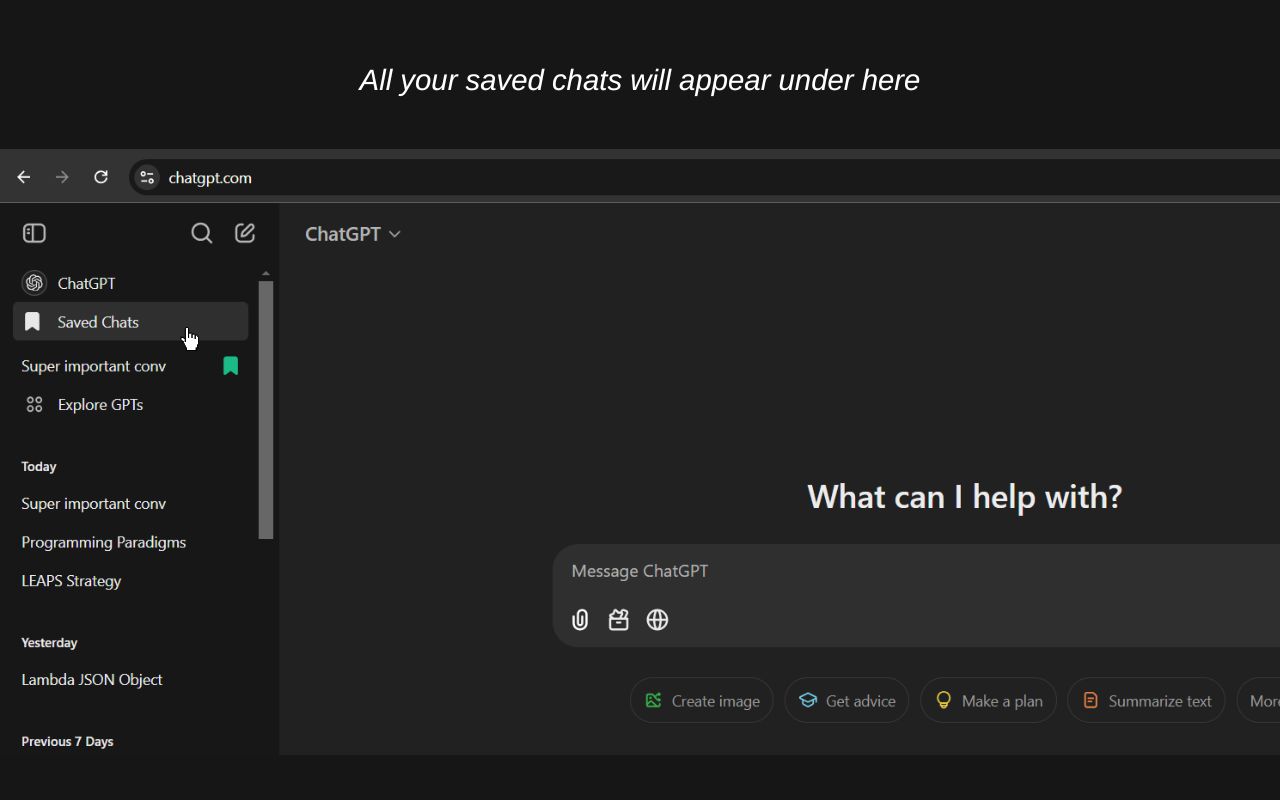Screen dimensions: 1280x800
Task: Start a new chat with the compose icon
Action: coord(244,232)
